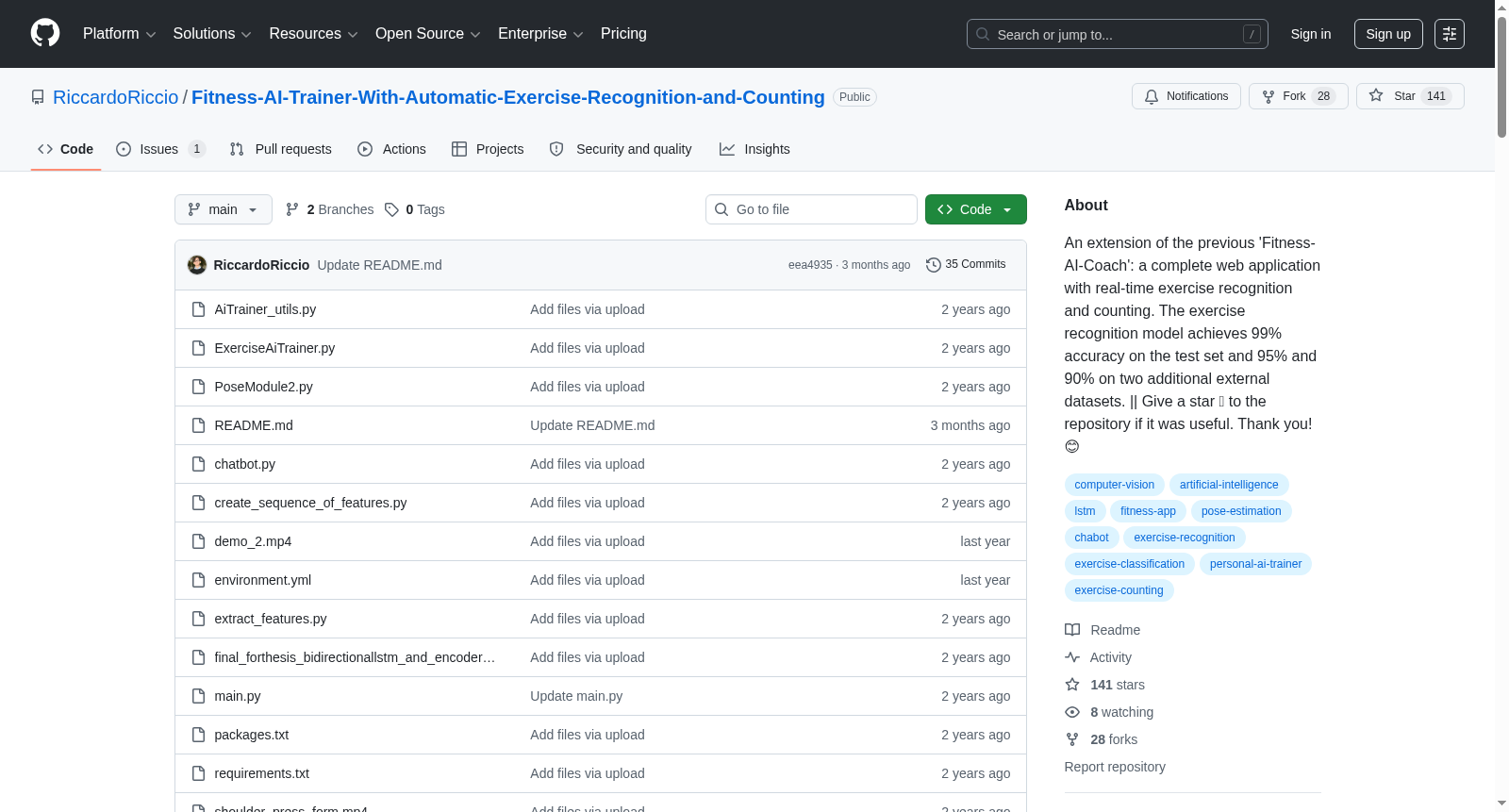
Task: Expand the Enterprise menu
Action: tap(540, 34)
